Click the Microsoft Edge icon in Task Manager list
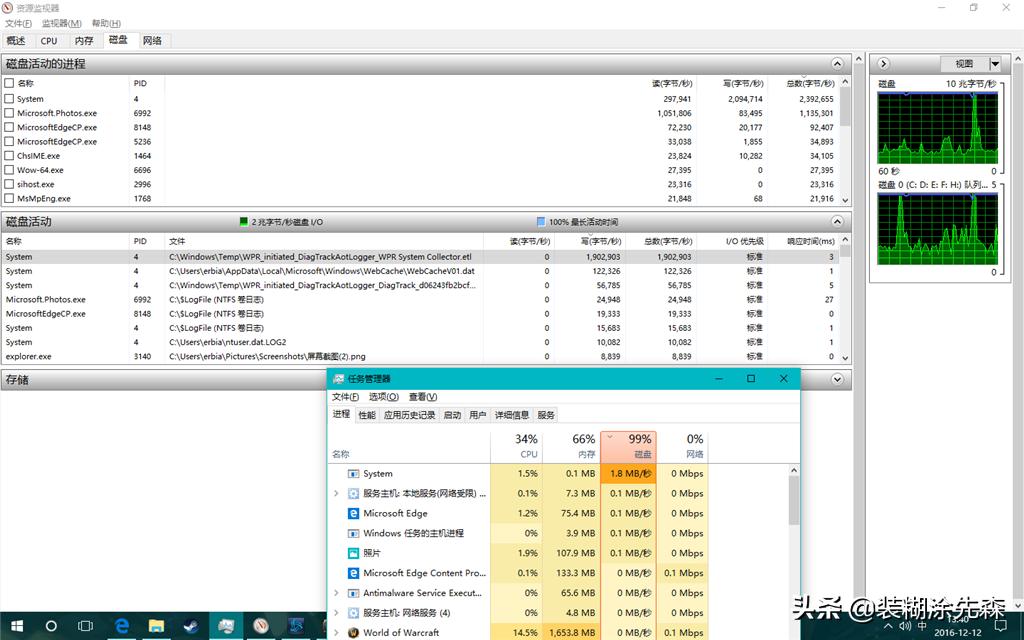 [353, 513]
